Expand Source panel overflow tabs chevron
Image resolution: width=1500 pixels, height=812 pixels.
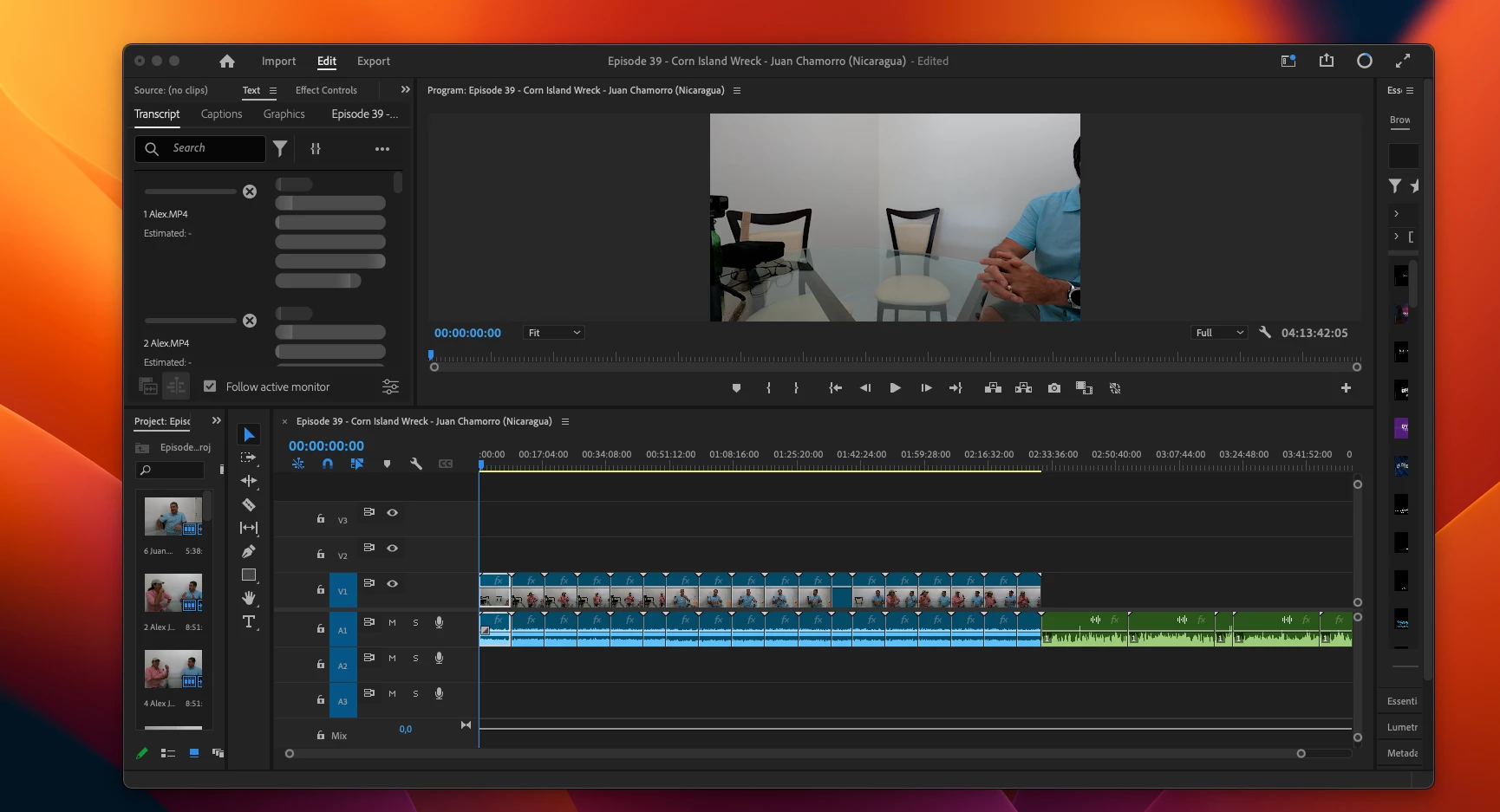click(x=405, y=89)
